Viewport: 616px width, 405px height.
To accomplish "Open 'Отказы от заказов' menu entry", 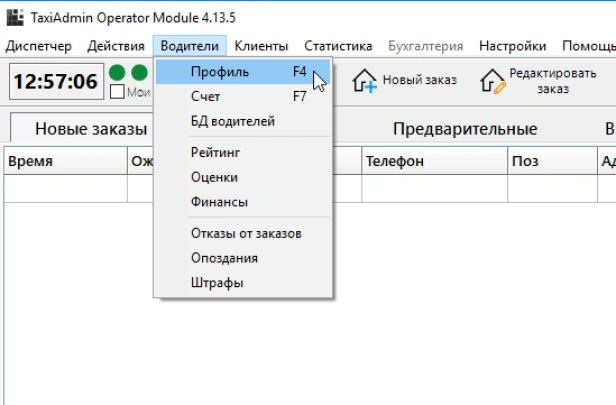I will pyautogui.click(x=245, y=234).
